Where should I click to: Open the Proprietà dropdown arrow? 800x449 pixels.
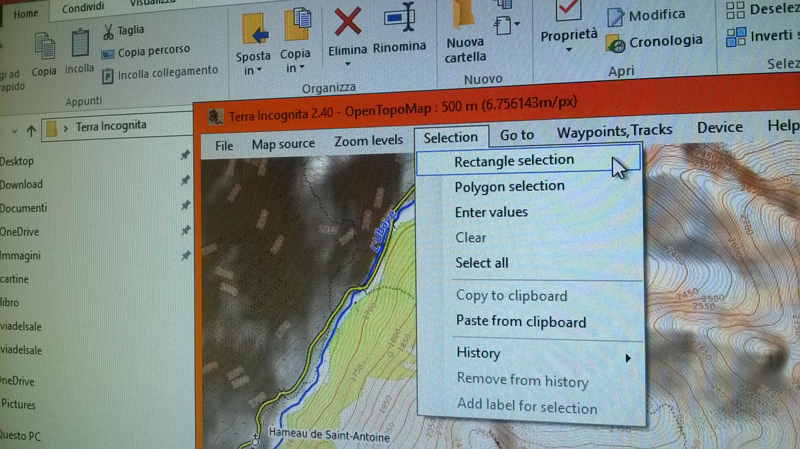click(x=568, y=49)
